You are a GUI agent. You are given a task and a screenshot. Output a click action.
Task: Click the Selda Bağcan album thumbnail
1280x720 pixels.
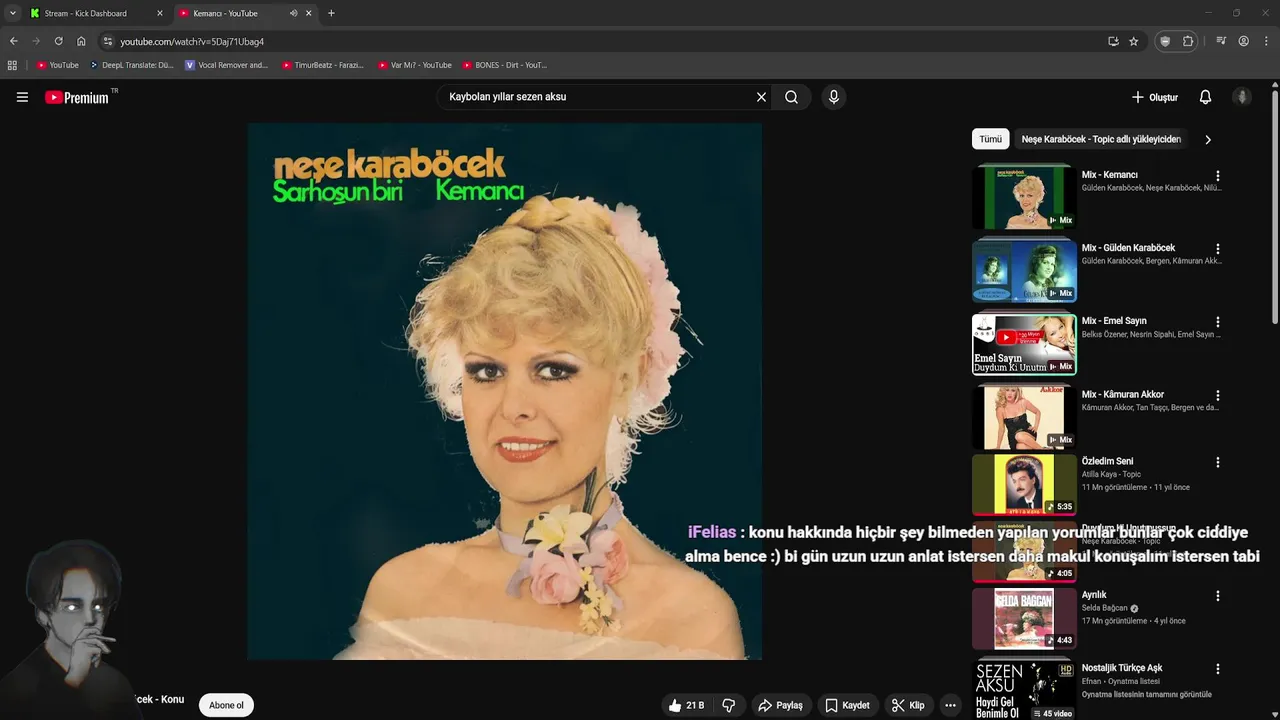pos(1024,619)
